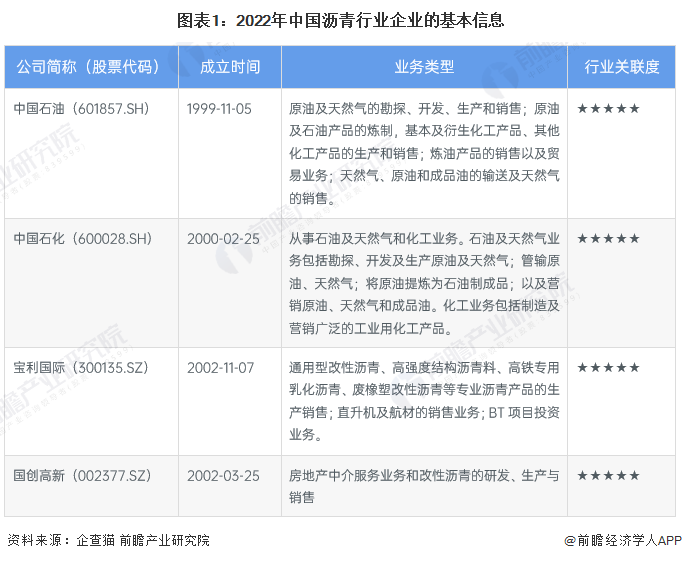
Task: Click the source text 企查猫 前瞻产业研究院
Action: pos(143,540)
